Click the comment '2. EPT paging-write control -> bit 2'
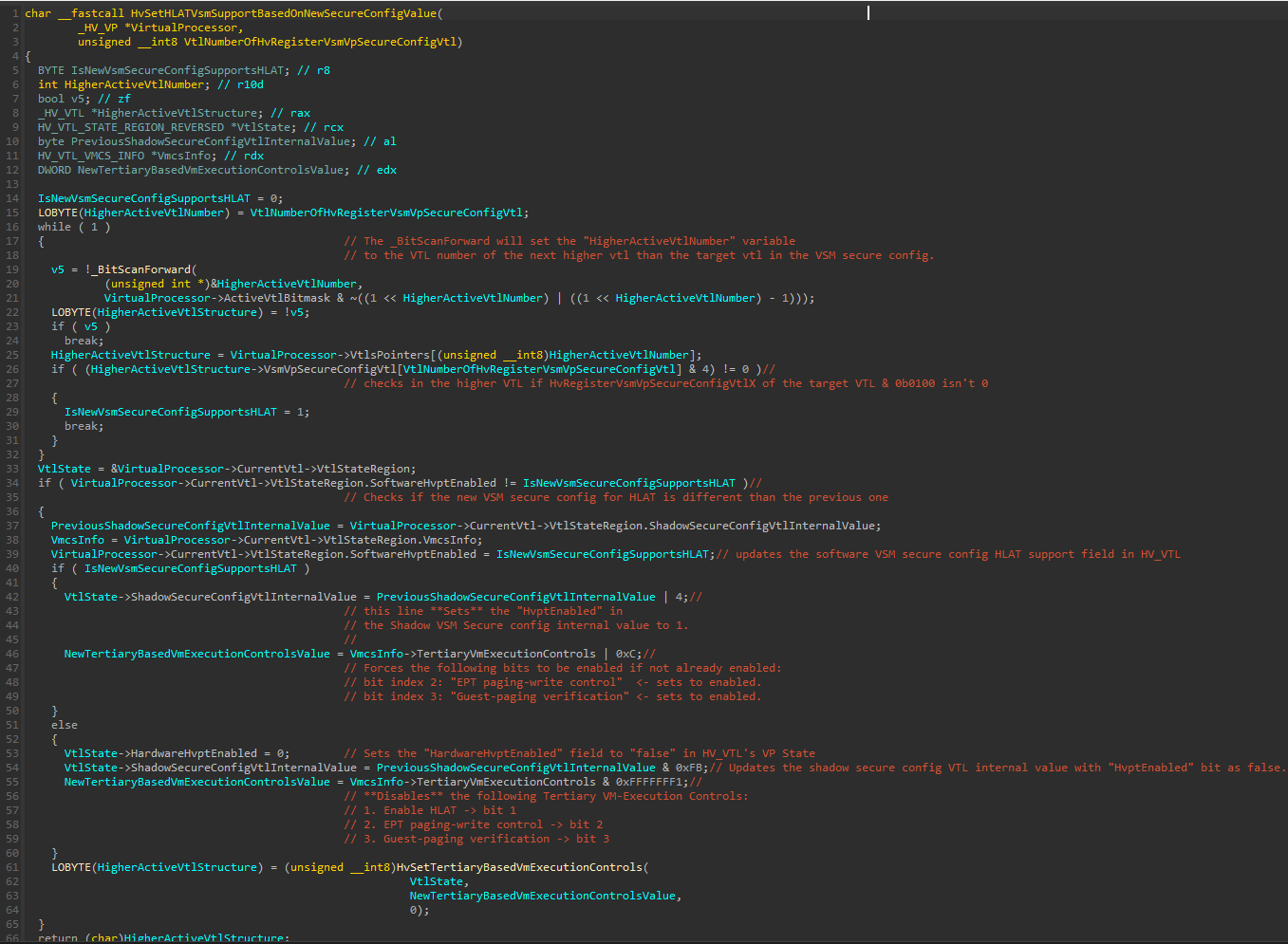1288x944 pixels. click(473, 824)
